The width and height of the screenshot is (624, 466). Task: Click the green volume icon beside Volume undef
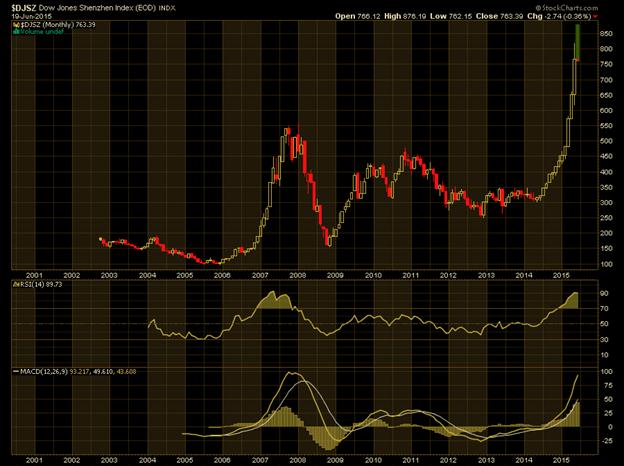16,32
